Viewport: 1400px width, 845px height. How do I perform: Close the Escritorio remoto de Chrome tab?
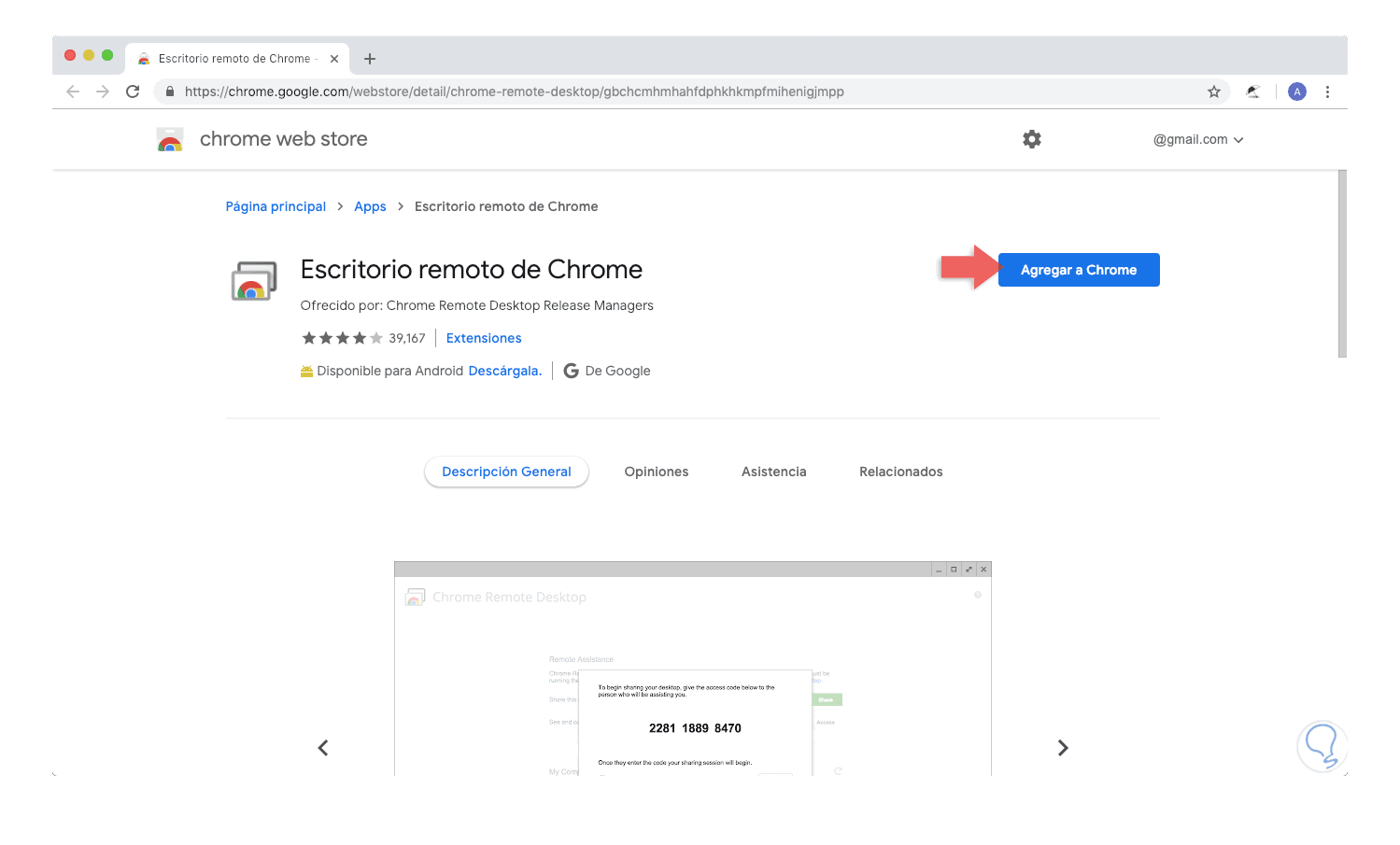[x=334, y=59]
